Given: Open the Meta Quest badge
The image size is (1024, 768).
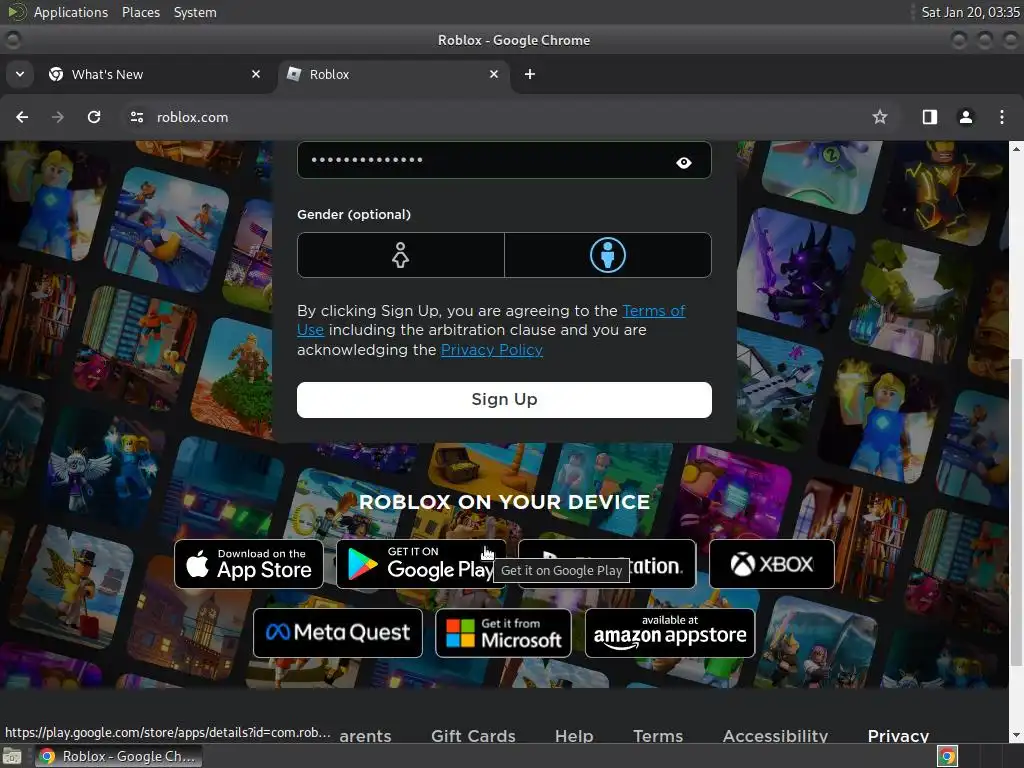Looking at the screenshot, I should 338,633.
